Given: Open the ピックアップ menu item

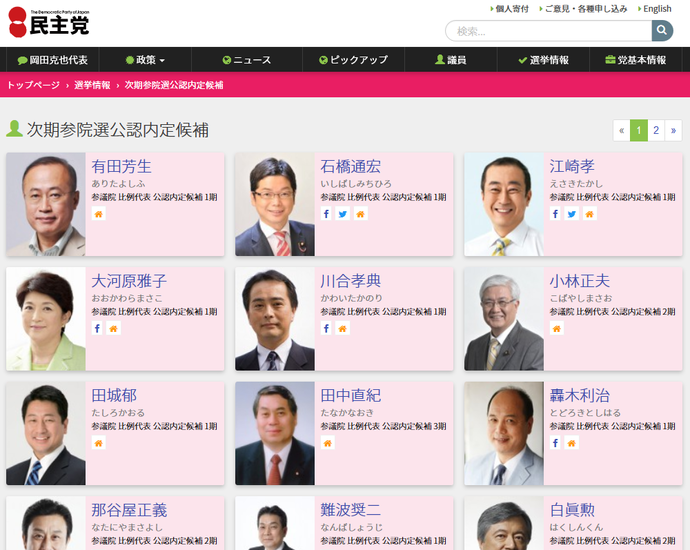Looking at the screenshot, I should (353, 60).
